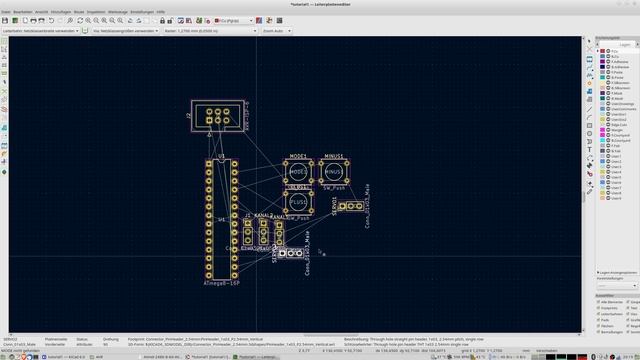Click the print icon in the toolbar
The height and width of the screenshot is (360, 640).
[x=33, y=20]
